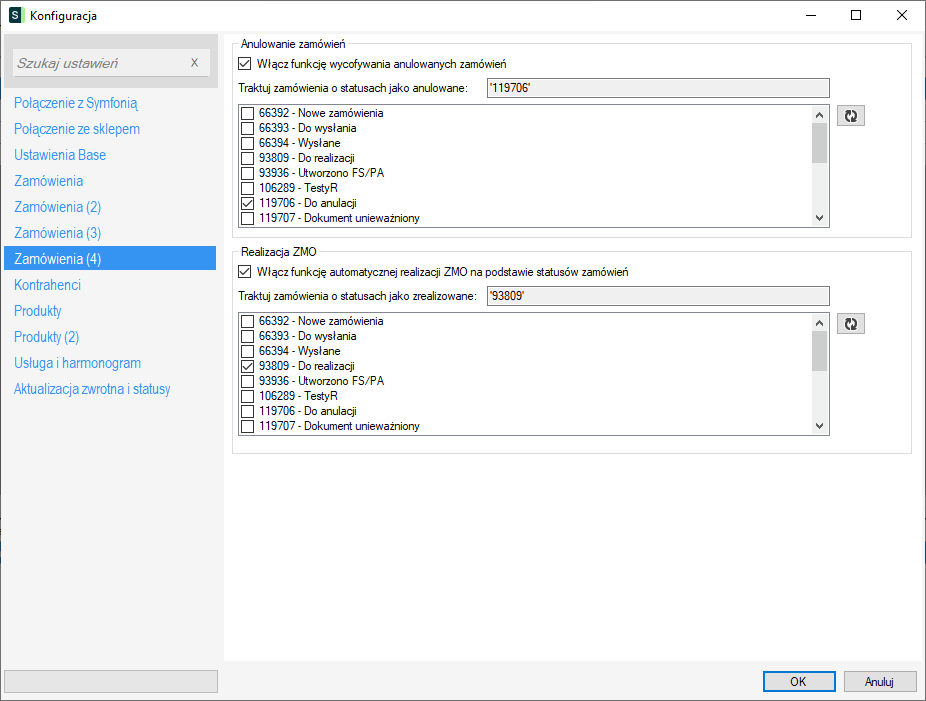This screenshot has height=701, width=926.
Task: Click the cancelled statuses text field '119706'
Action: [x=657, y=88]
